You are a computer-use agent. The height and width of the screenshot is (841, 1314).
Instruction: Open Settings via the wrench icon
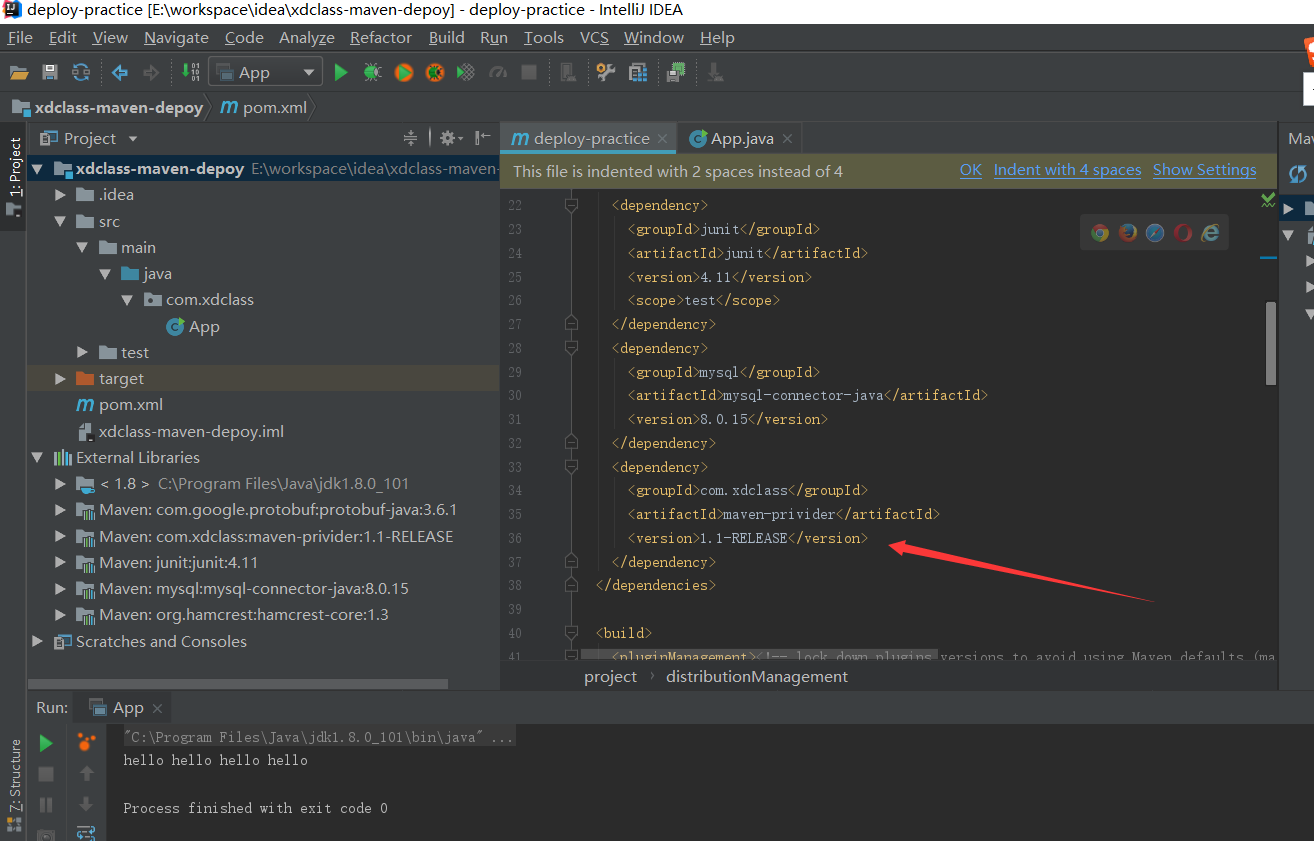click(x=605, y=72)
